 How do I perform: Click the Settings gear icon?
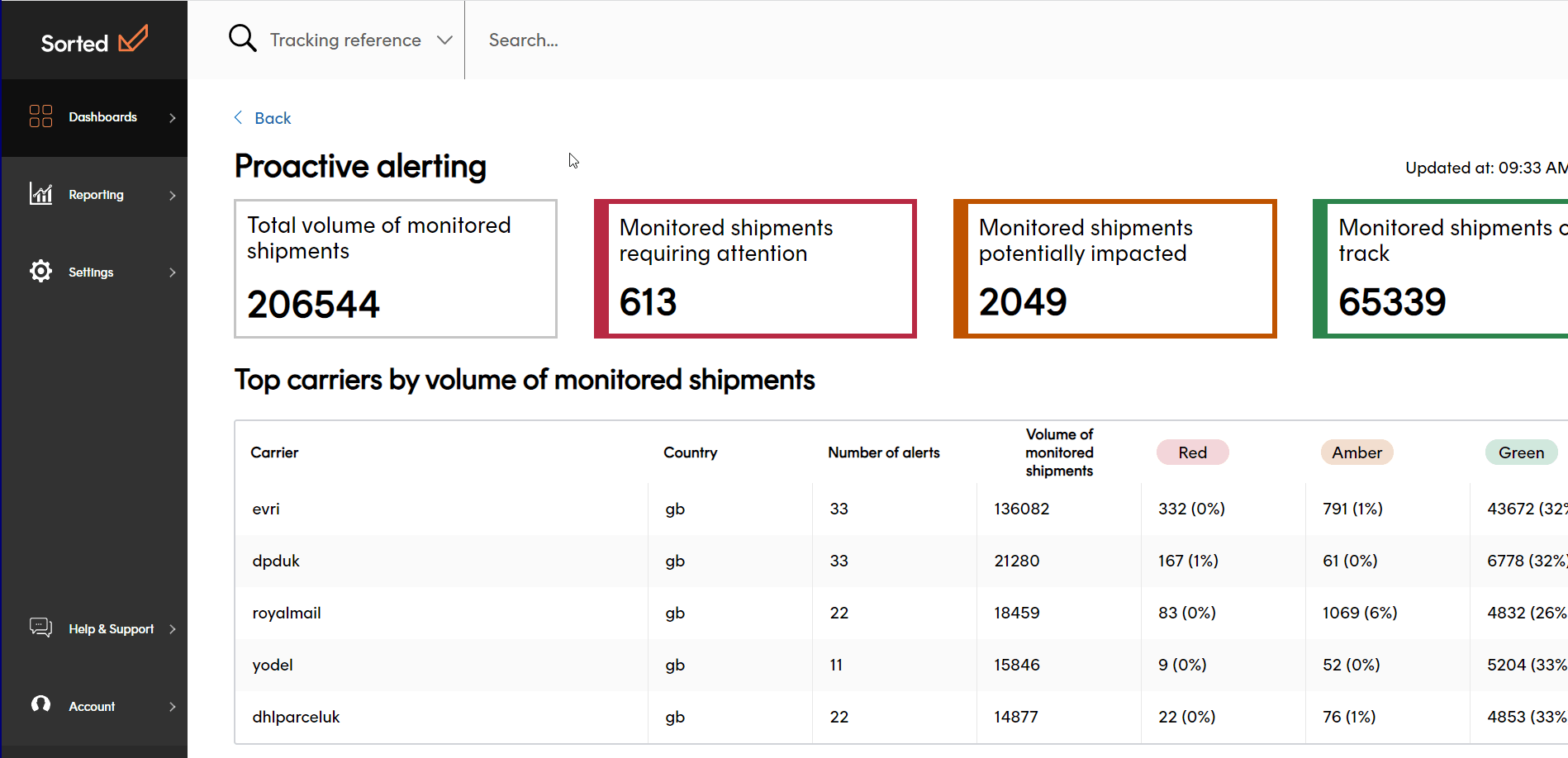tap(40, 272)
